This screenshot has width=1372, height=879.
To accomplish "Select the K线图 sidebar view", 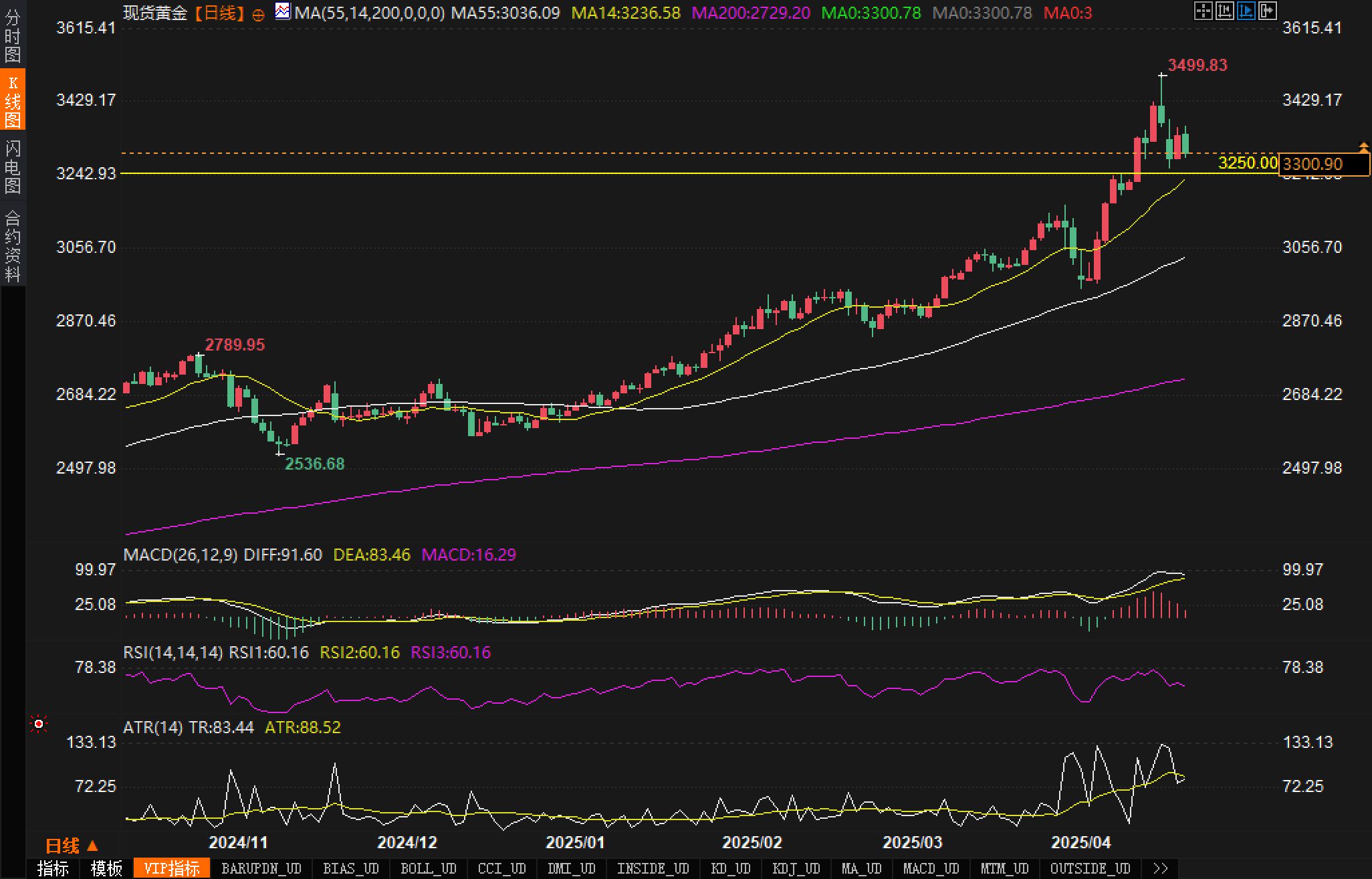I will [x=13, y=100].
